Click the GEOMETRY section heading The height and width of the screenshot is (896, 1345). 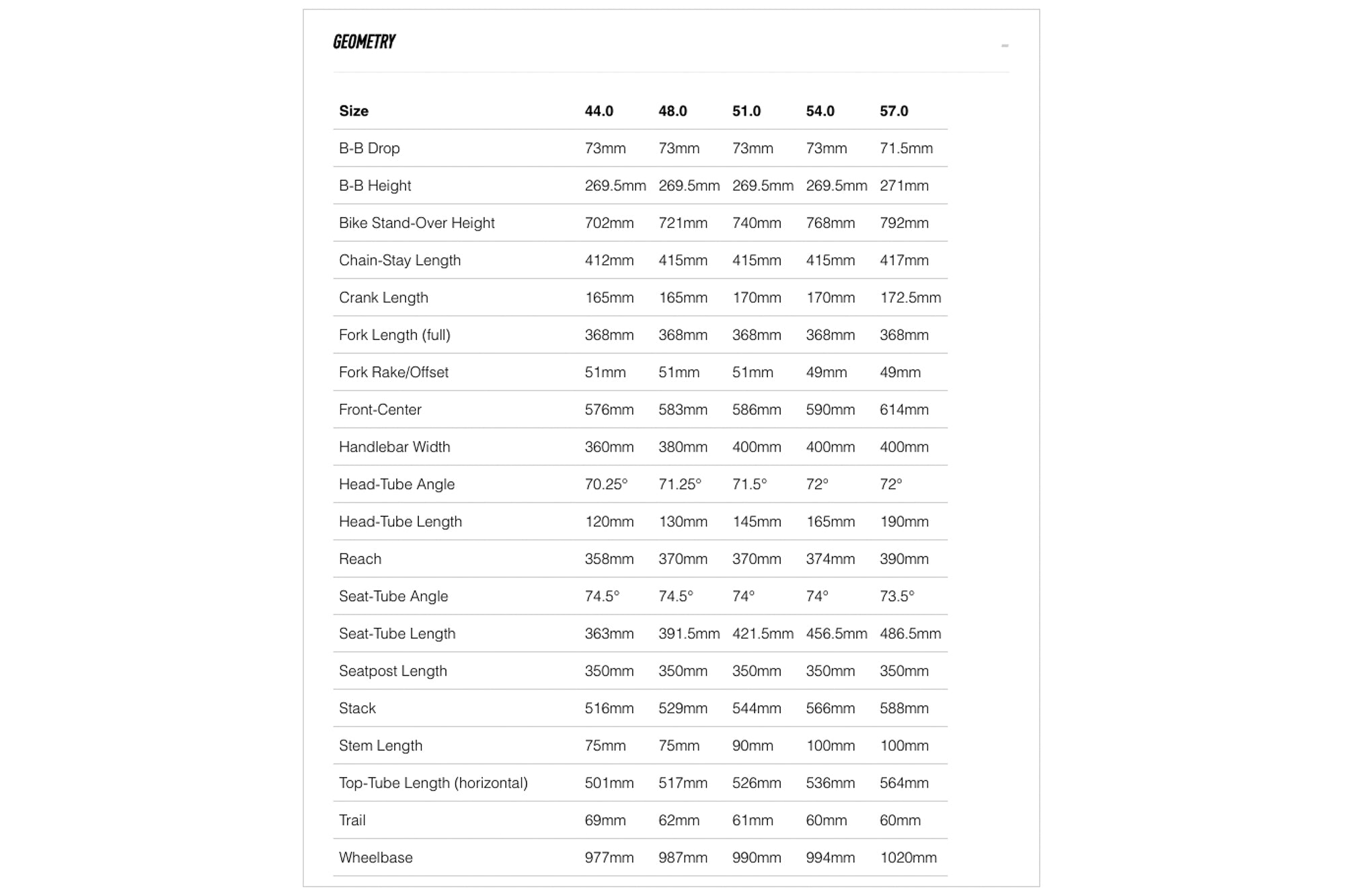(x=364, y=42)
